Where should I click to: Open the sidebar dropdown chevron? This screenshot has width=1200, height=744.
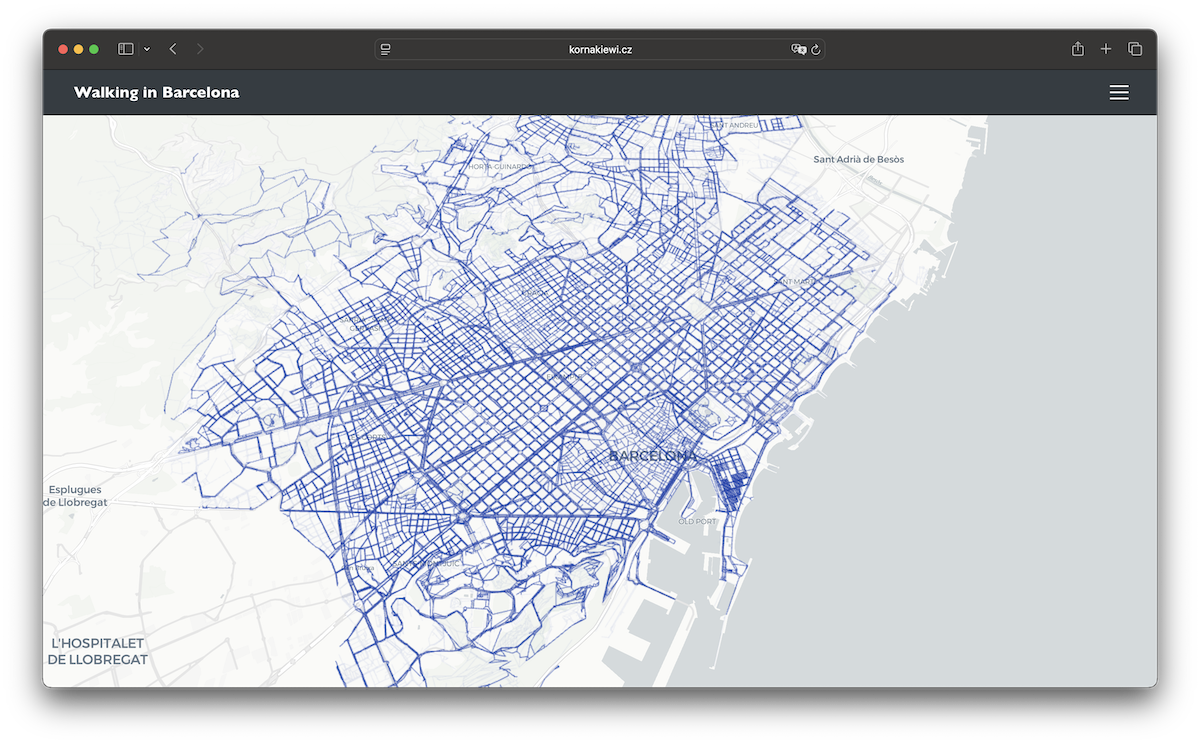pos(147,49)
